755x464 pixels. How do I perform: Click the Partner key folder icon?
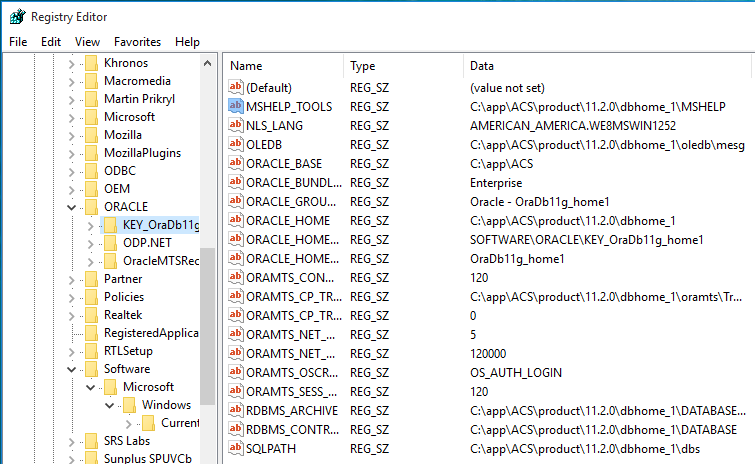tap(91, 279)
